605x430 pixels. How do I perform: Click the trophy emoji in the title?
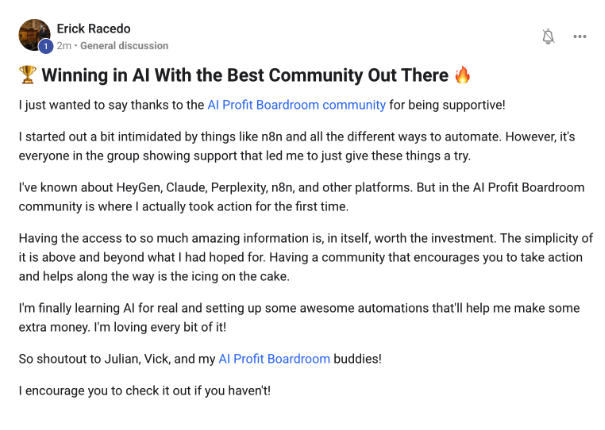point(28,75)
